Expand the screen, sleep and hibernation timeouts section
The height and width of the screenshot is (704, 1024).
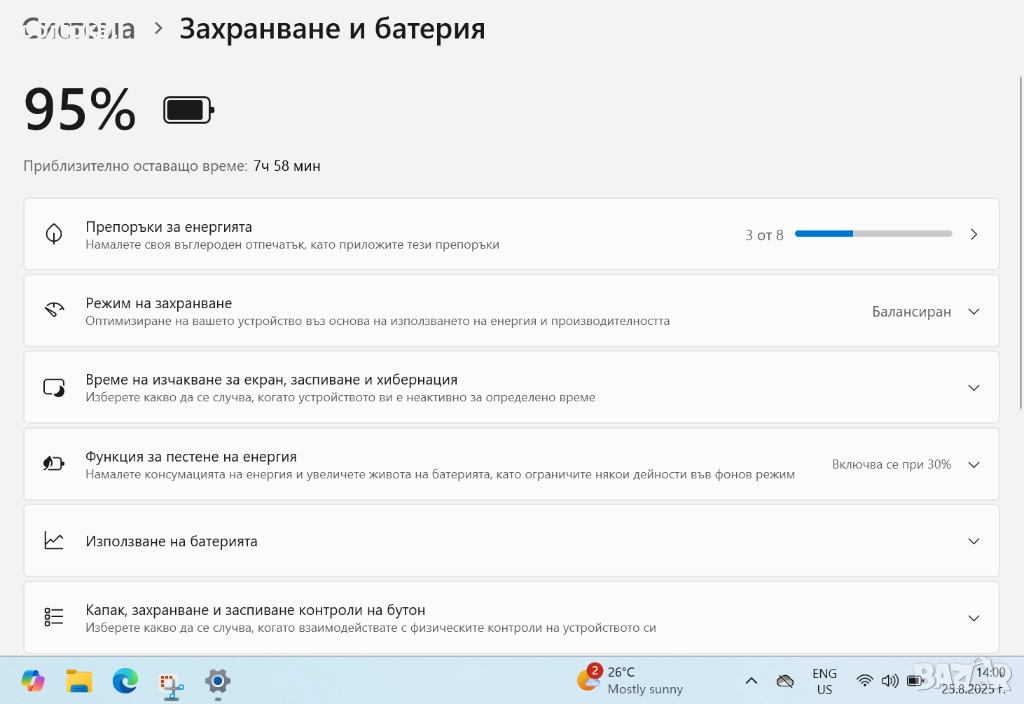click(974, 388)
